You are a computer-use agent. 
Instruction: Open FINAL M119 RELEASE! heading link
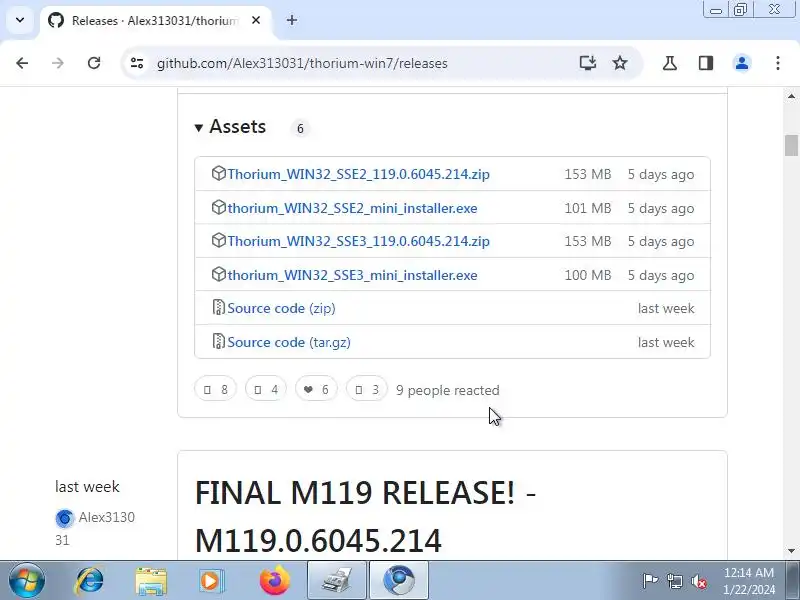[x=365, y=516]
